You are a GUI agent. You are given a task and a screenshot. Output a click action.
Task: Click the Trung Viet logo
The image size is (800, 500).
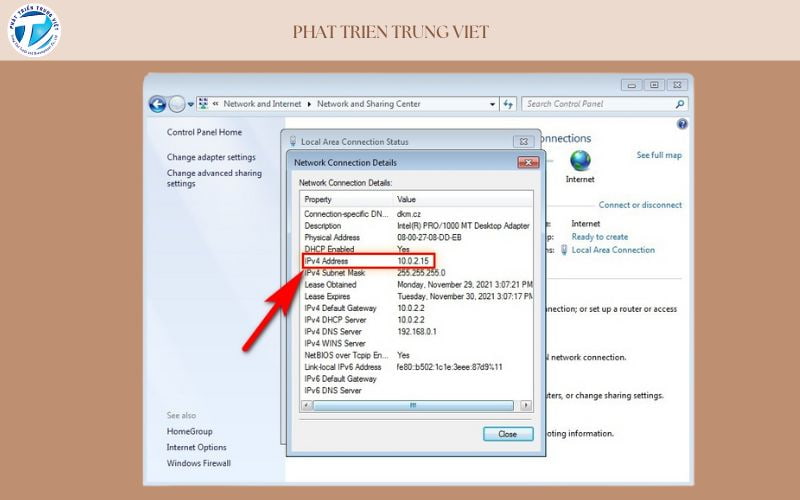pos(33,30)
